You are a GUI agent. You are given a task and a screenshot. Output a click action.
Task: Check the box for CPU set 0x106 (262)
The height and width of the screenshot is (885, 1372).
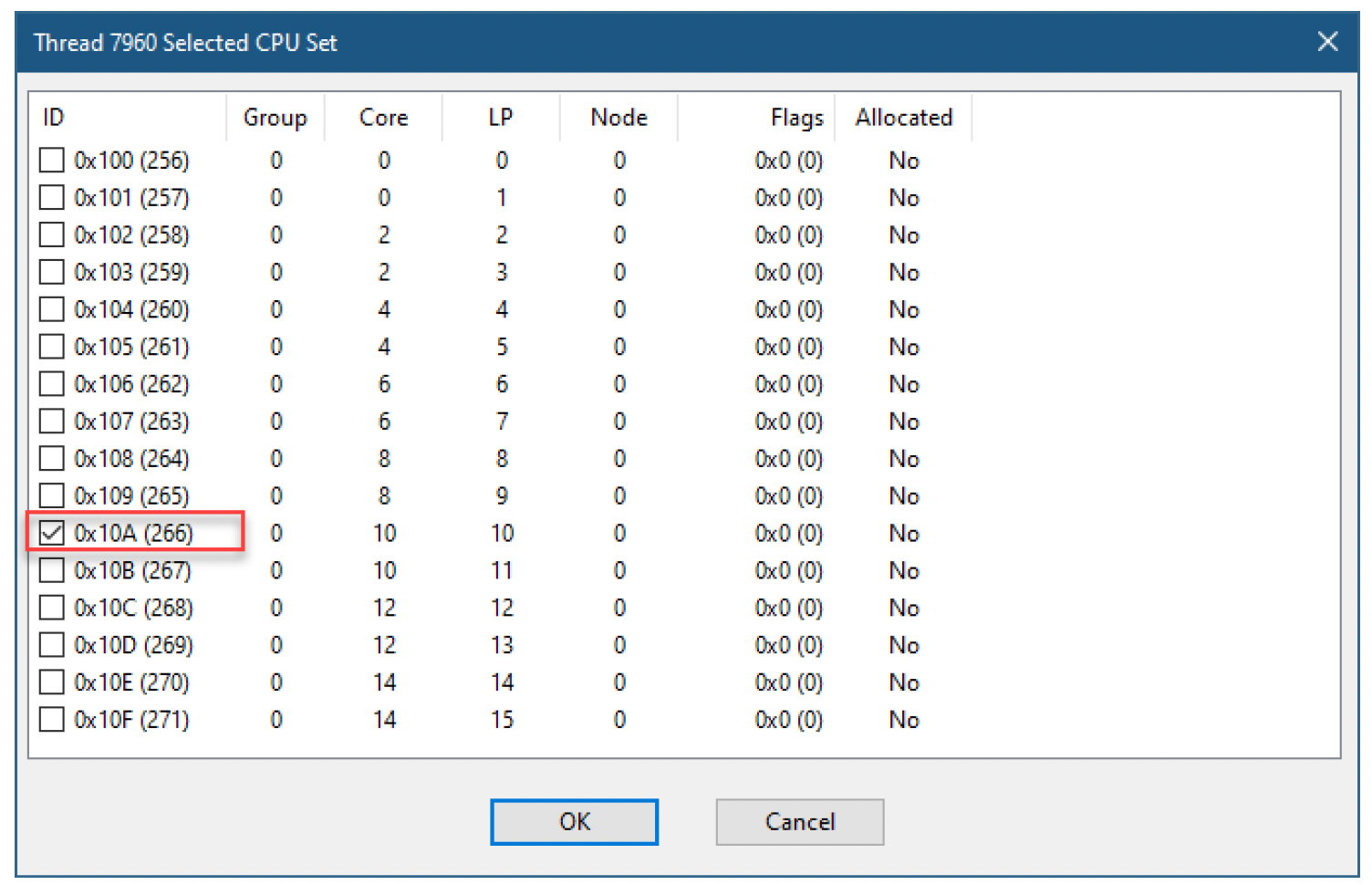coord(52,384)
